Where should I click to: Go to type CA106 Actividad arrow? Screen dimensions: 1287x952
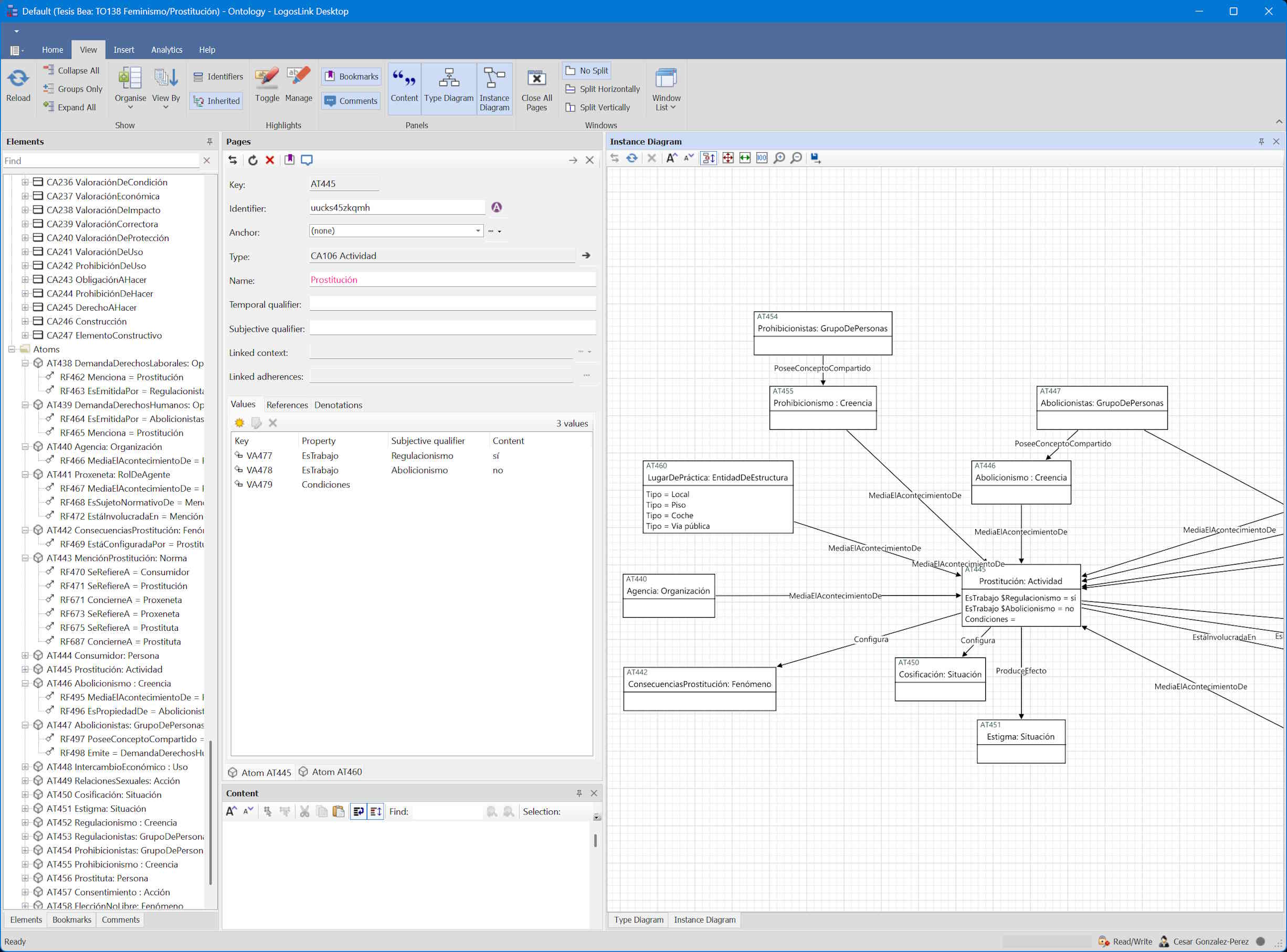coord(586,255)
